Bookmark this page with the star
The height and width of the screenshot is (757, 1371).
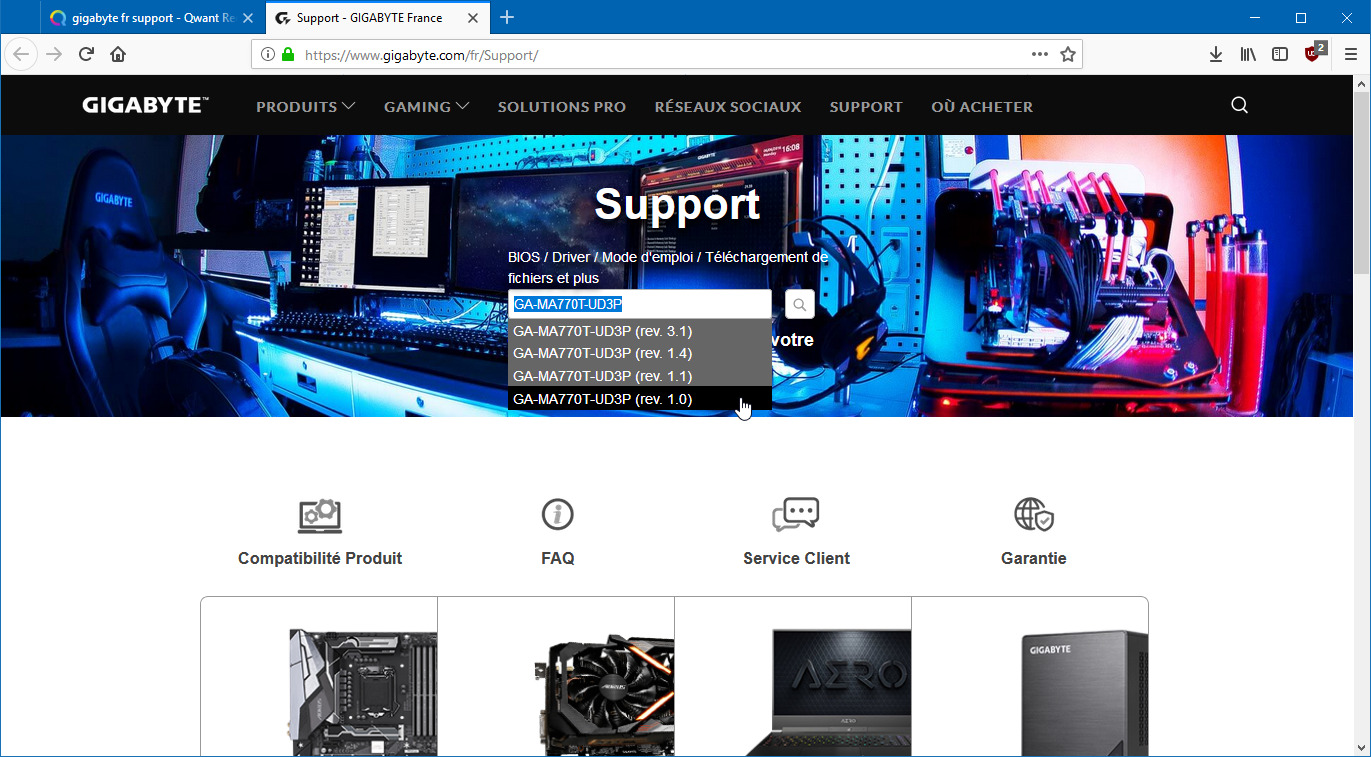(1068, 54)
